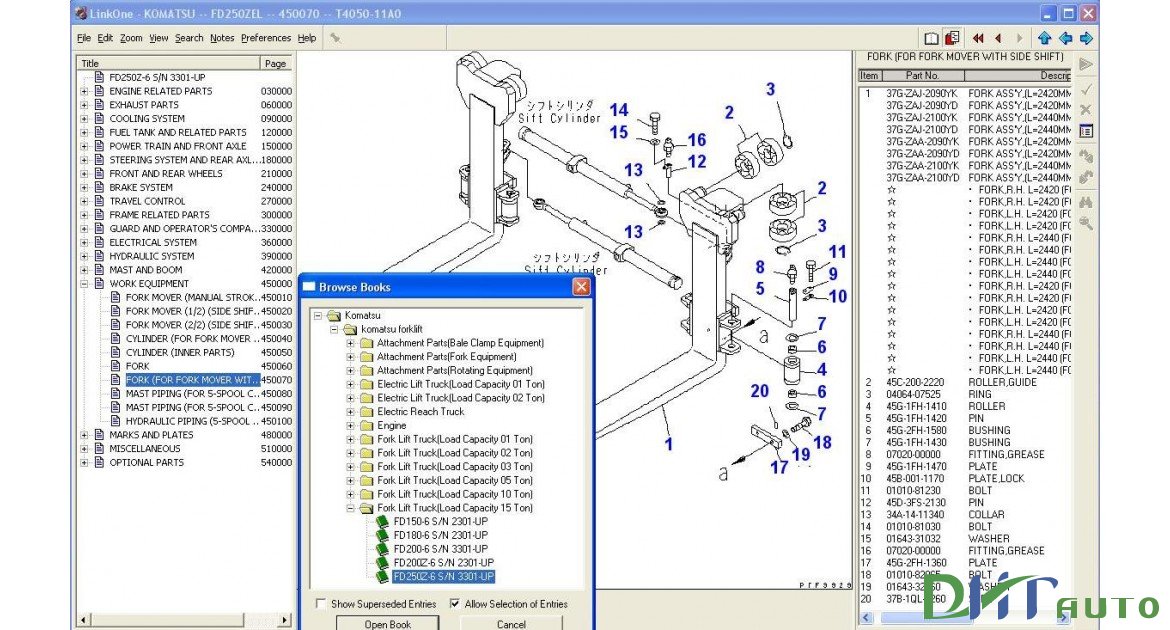Screen dimensions: 1170x630
Task: Click the pin icon next to Help menu
Action: coord(336,38)
